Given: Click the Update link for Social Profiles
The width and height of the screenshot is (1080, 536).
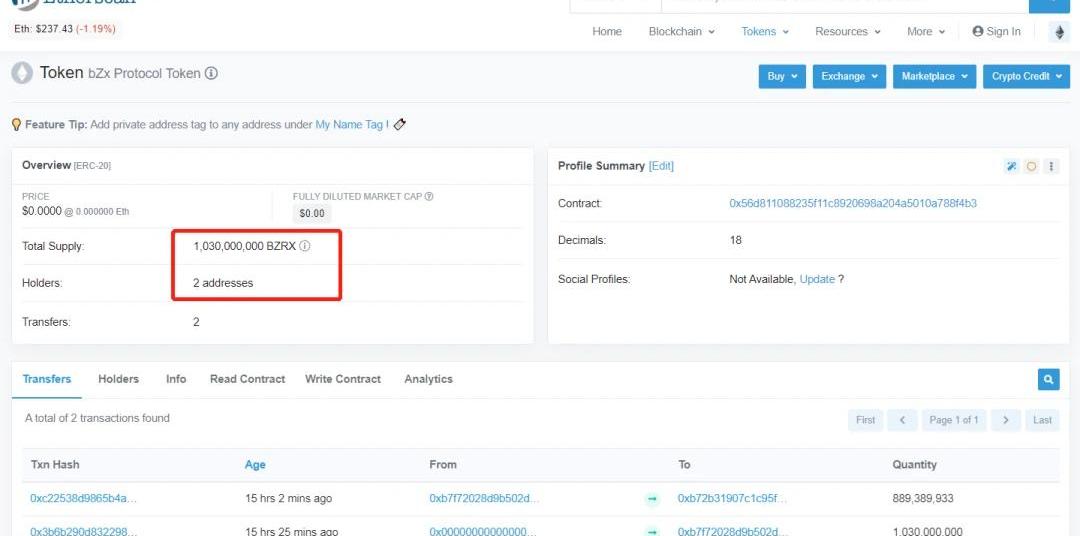Looking at the screenshot, I should (817, 279).
